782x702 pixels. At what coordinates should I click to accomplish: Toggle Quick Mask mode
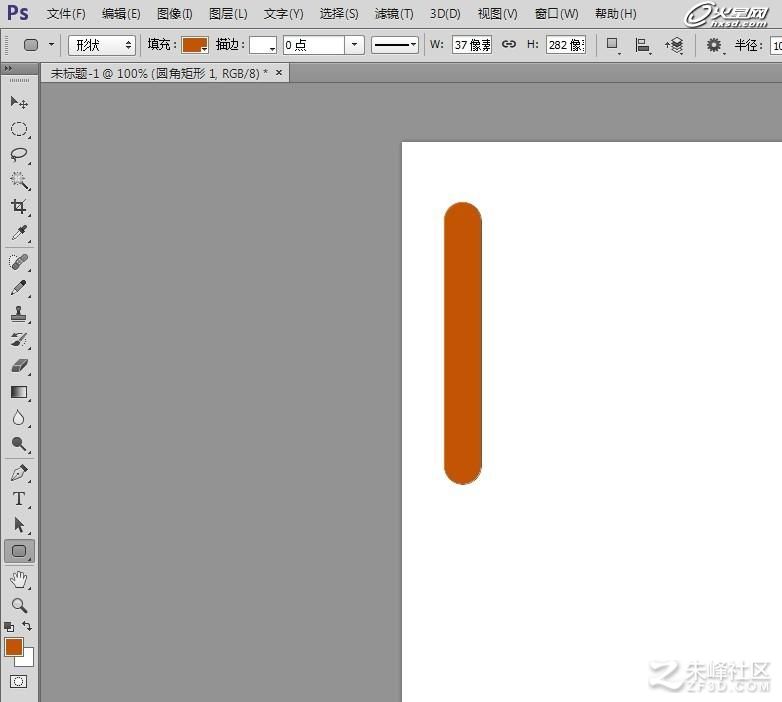point(18,681)
